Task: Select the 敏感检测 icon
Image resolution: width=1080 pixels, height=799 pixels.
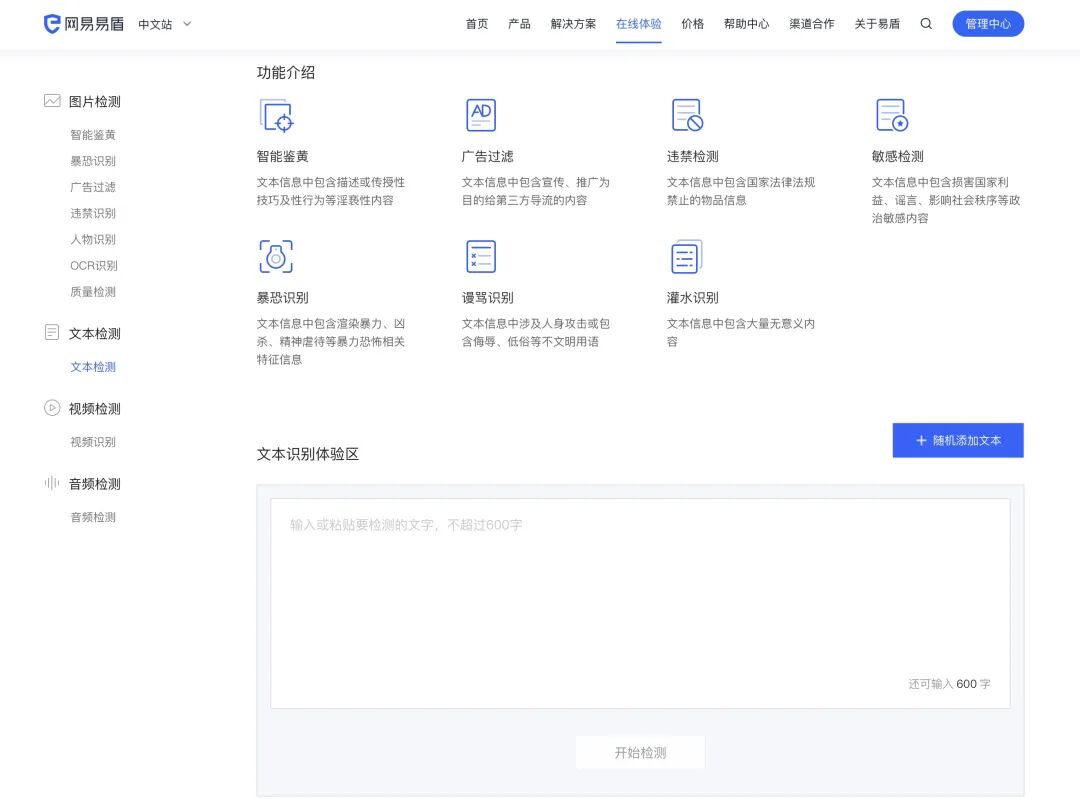Action: [891, 115]
